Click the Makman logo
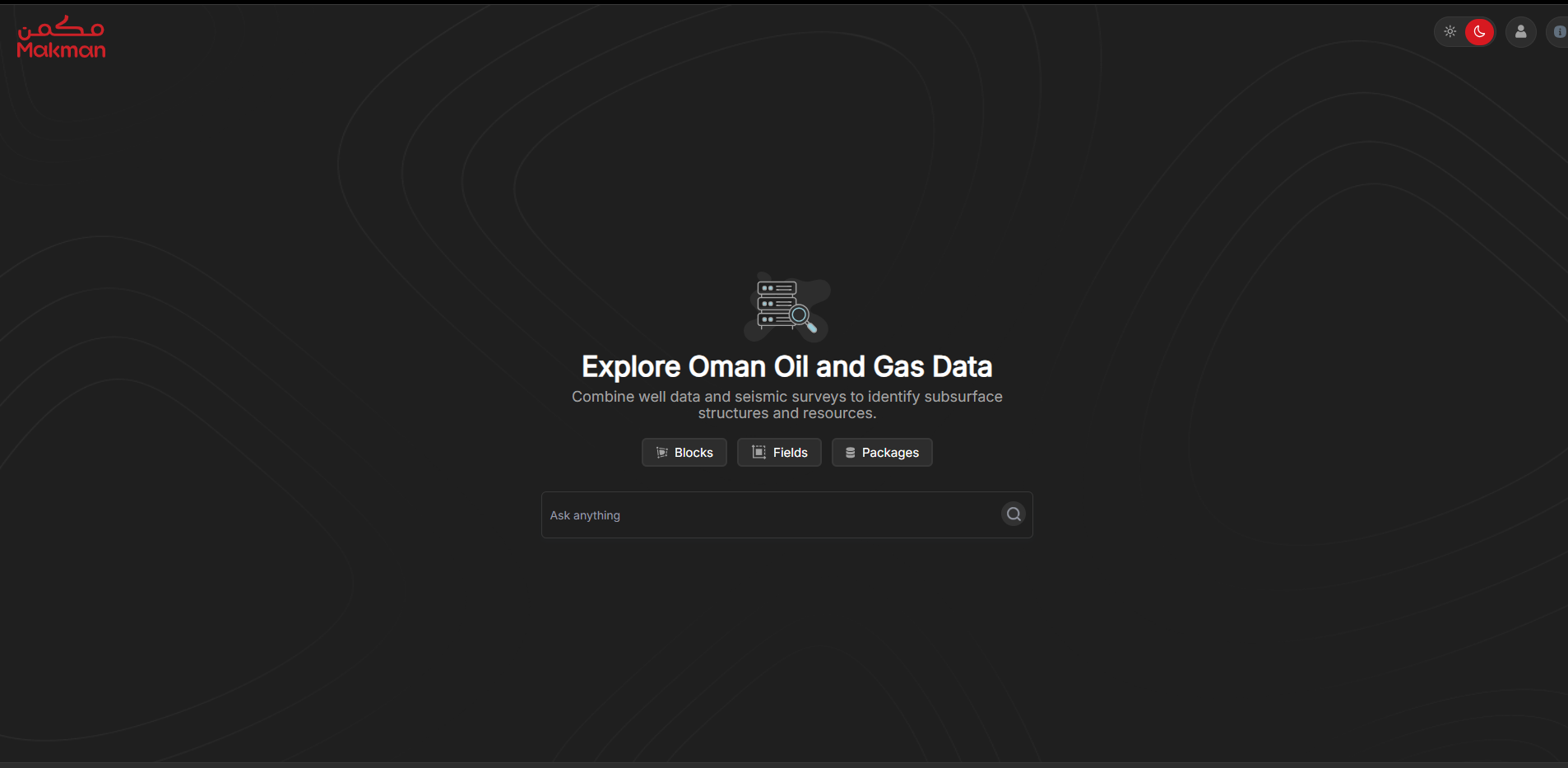Viewport: 1568px width, 768px height. coord(62,38)
